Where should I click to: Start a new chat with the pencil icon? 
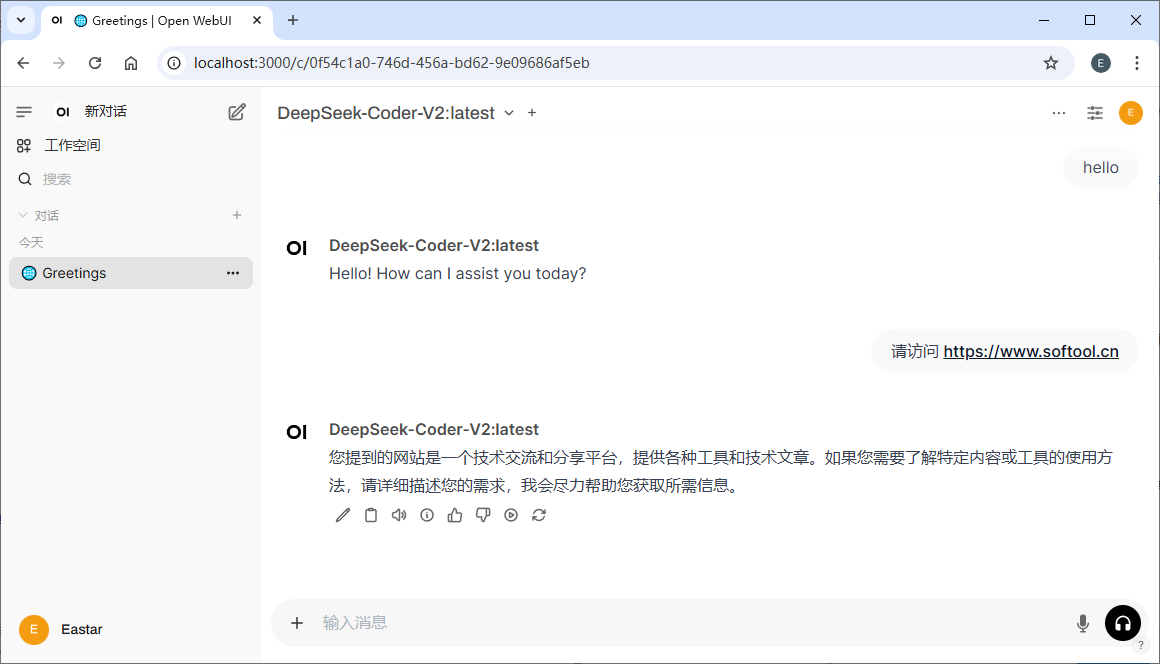coord(237,112)
